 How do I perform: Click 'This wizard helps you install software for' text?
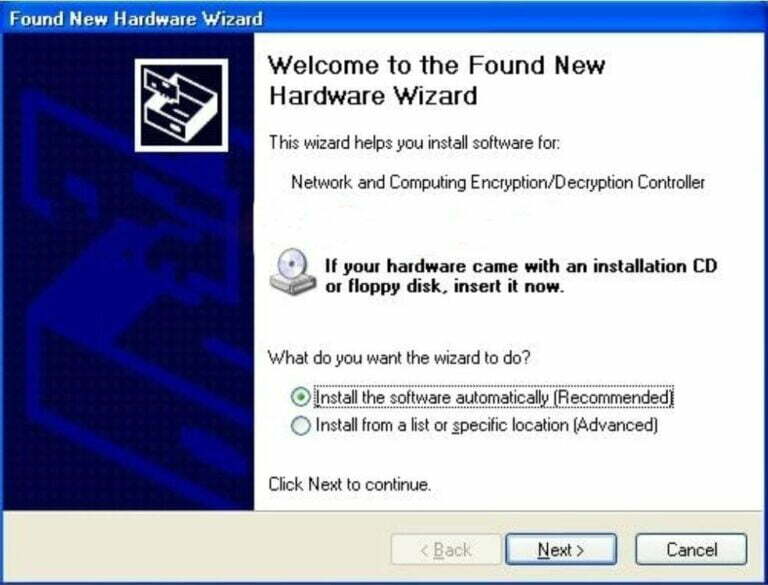414,143
